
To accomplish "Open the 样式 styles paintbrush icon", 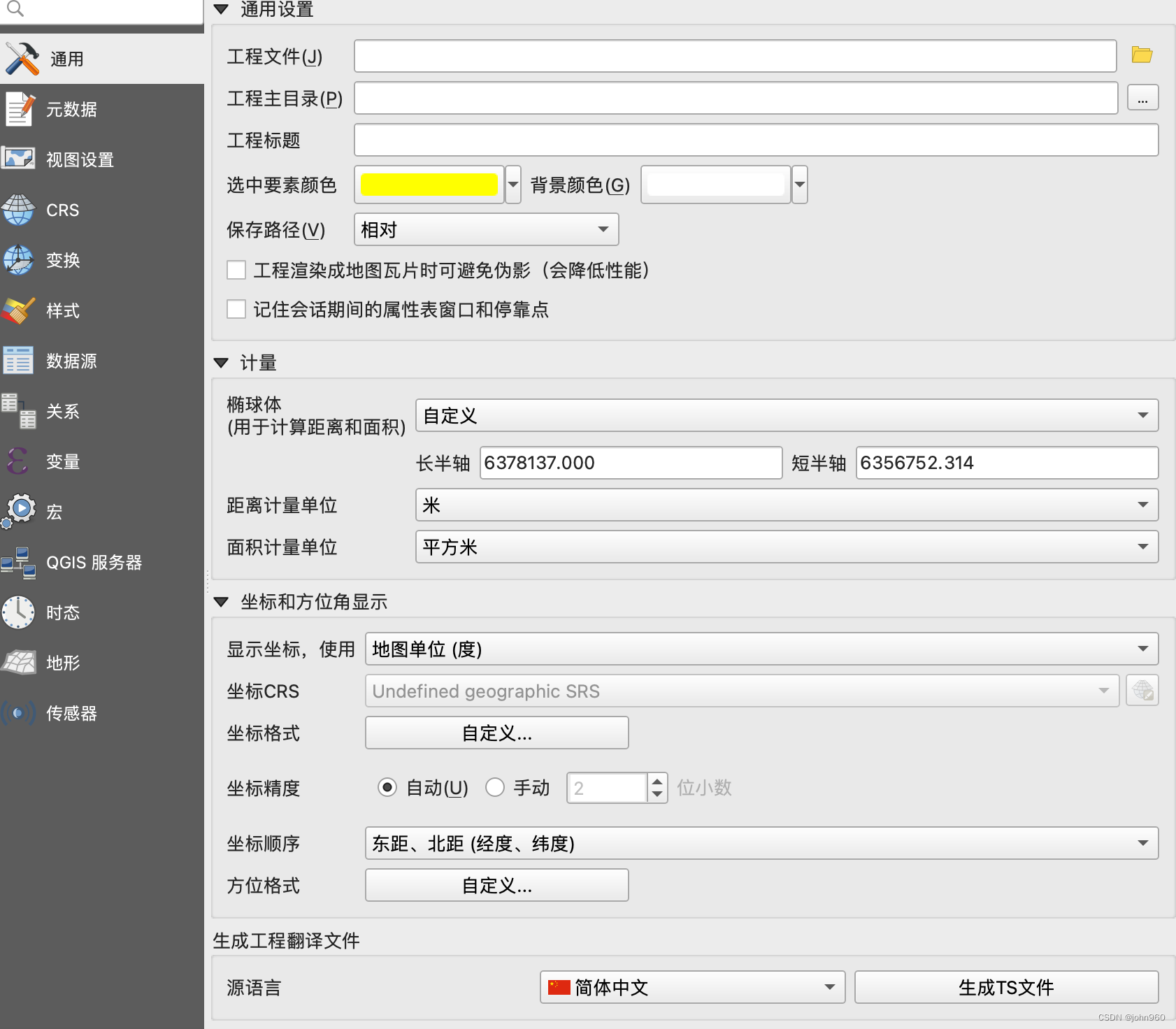I will coord(18,310).
